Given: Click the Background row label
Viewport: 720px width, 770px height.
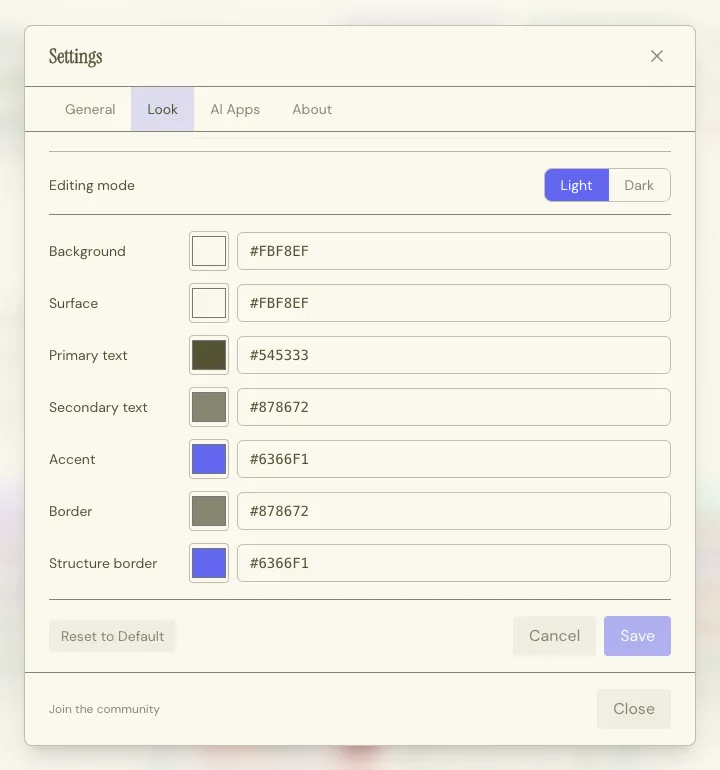Looking at the screenshot, I should click(87, 251).
